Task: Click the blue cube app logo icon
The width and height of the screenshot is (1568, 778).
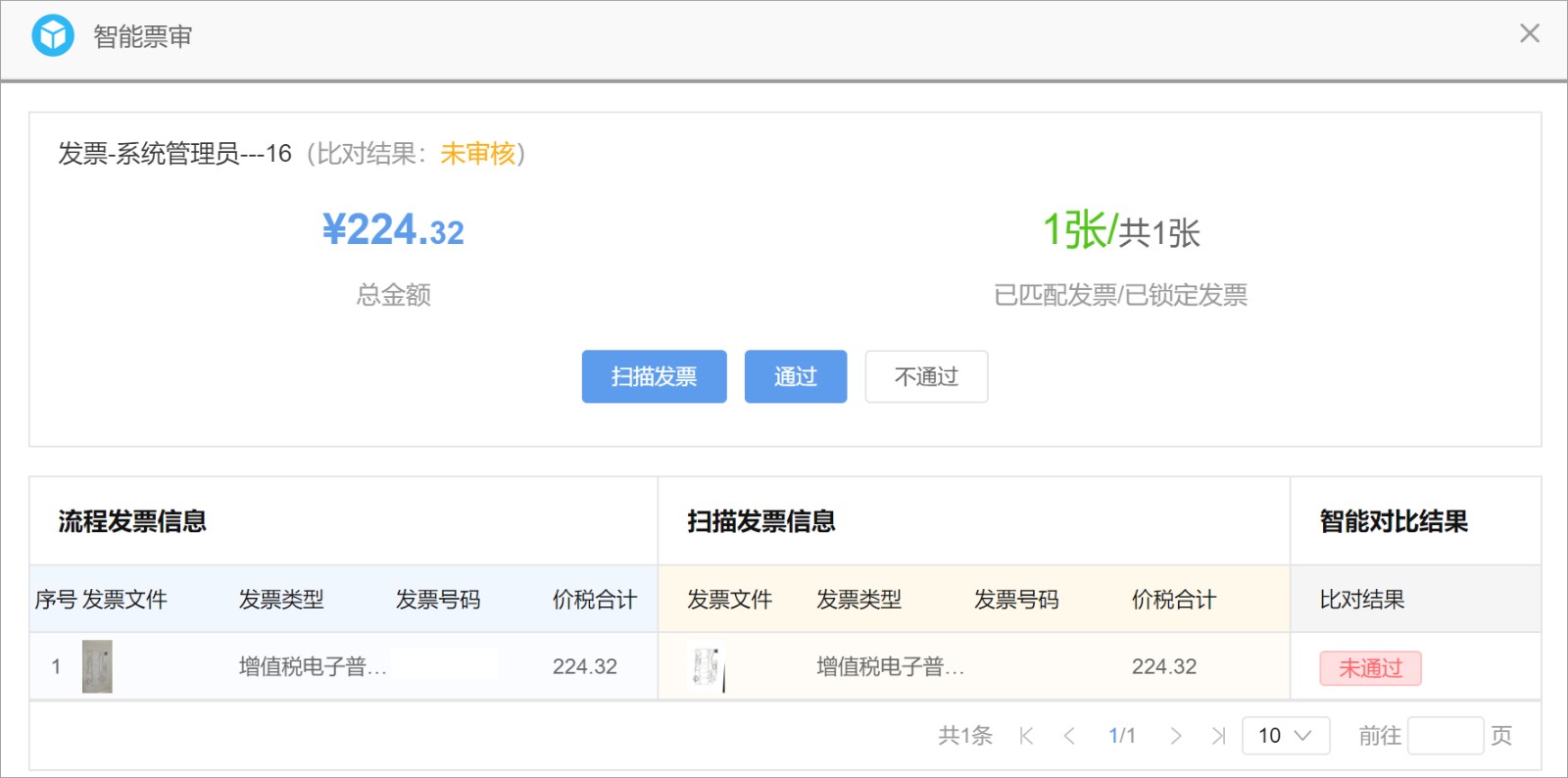Action: tap(53, 36)
